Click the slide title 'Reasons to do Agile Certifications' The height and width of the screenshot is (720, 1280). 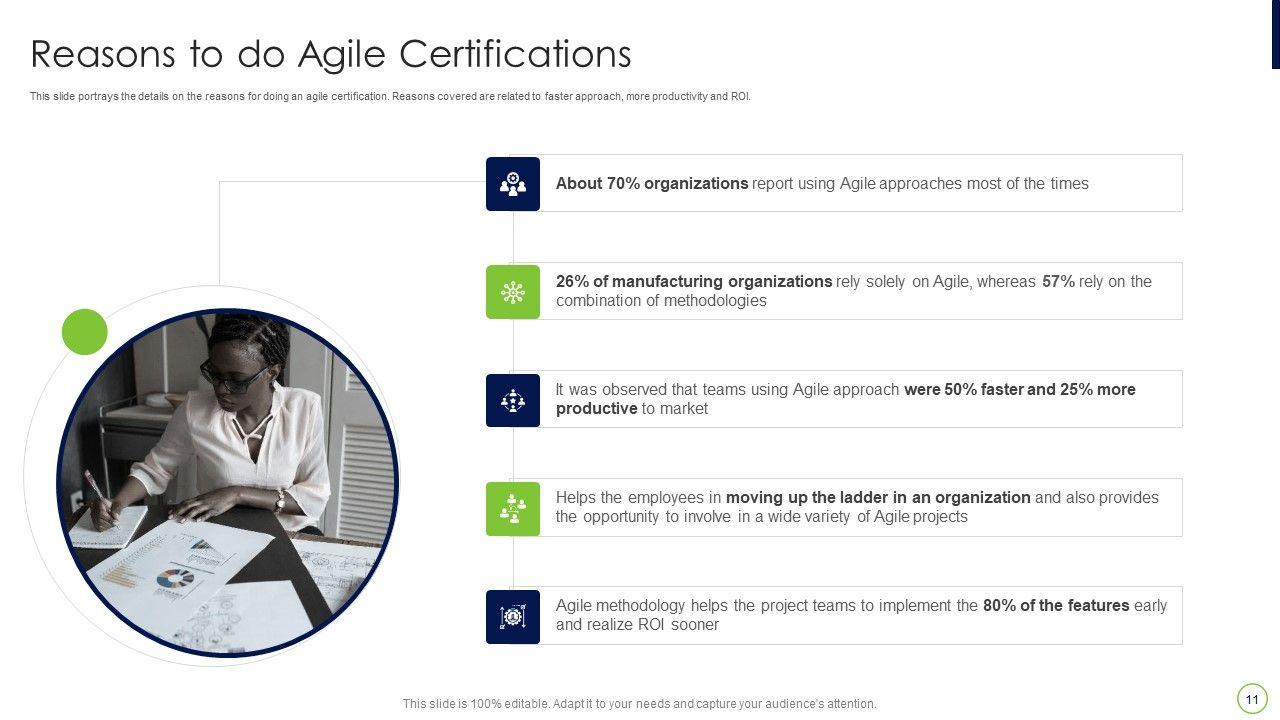[331, 54]
